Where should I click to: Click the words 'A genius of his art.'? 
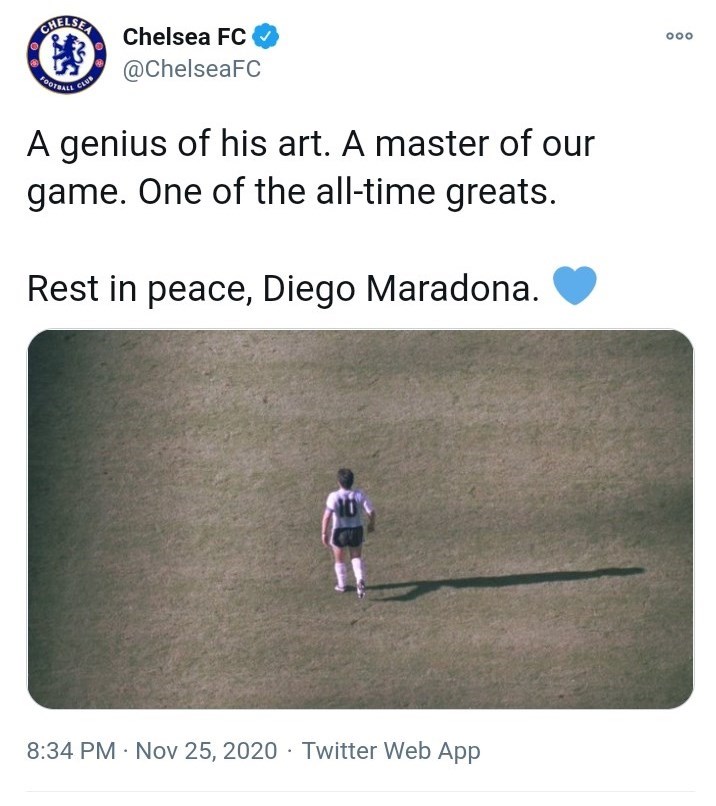(177, 144)
